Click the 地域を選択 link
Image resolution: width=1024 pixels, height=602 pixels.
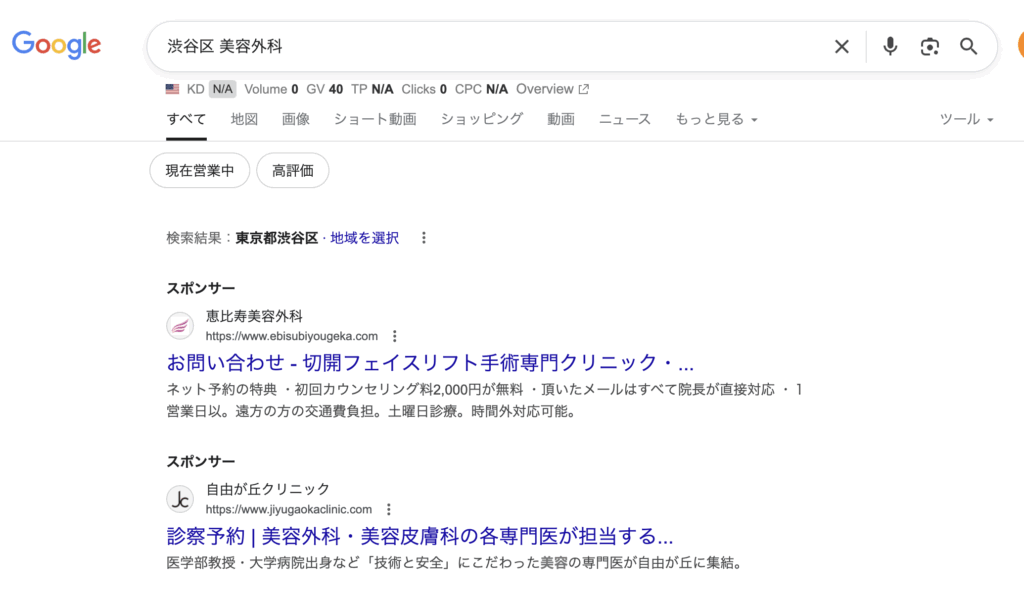coord(364,238)
